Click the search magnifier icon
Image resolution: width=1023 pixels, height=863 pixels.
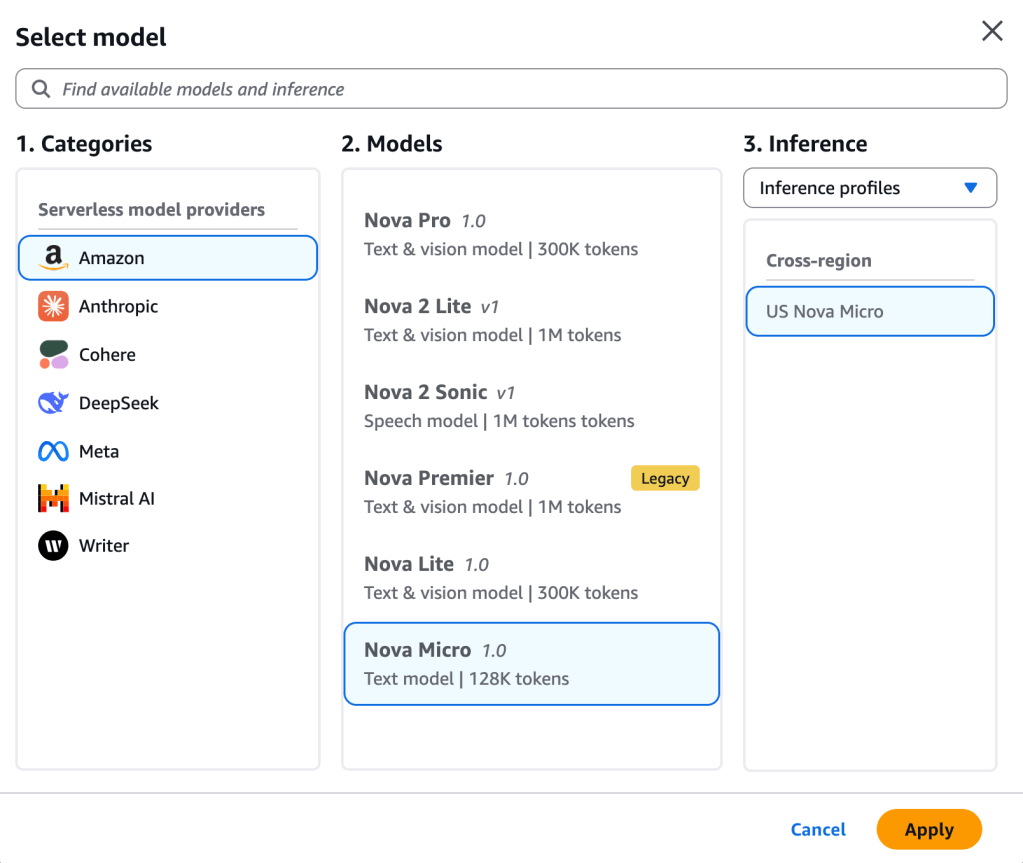41,89
